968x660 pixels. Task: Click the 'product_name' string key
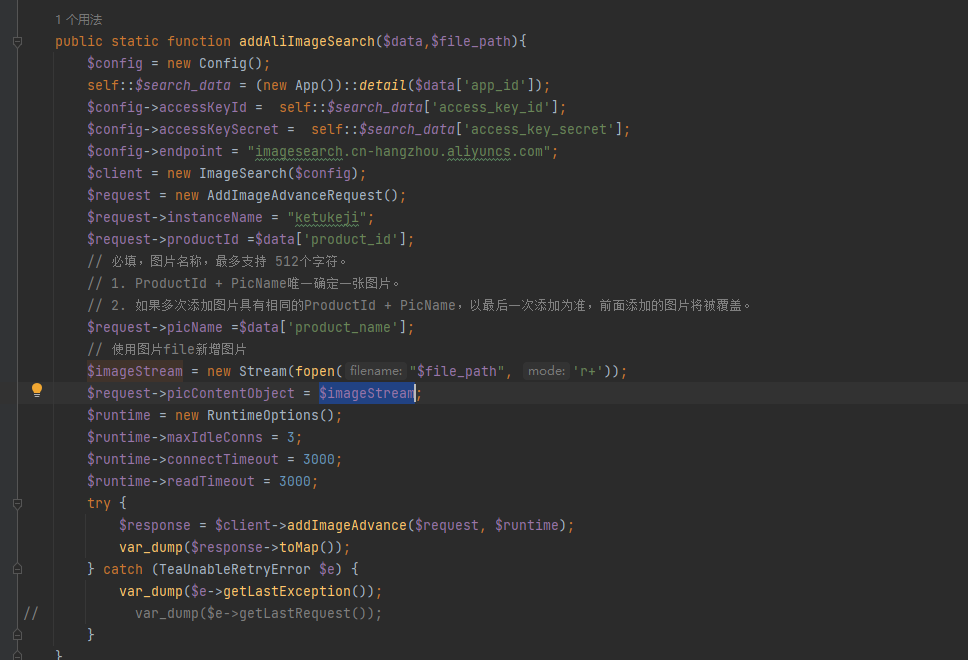[343, 327]
